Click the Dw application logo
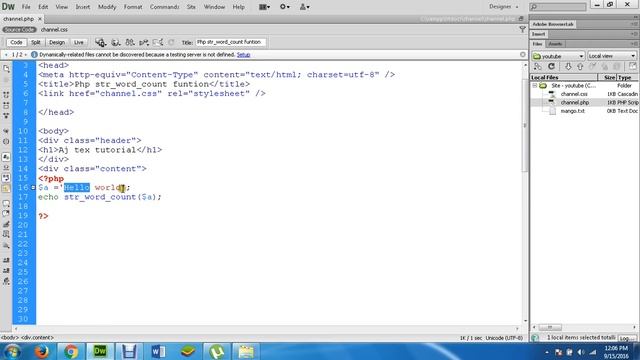Screen dimensions: 640x360 pyautogui.click(x=8, y=7)
